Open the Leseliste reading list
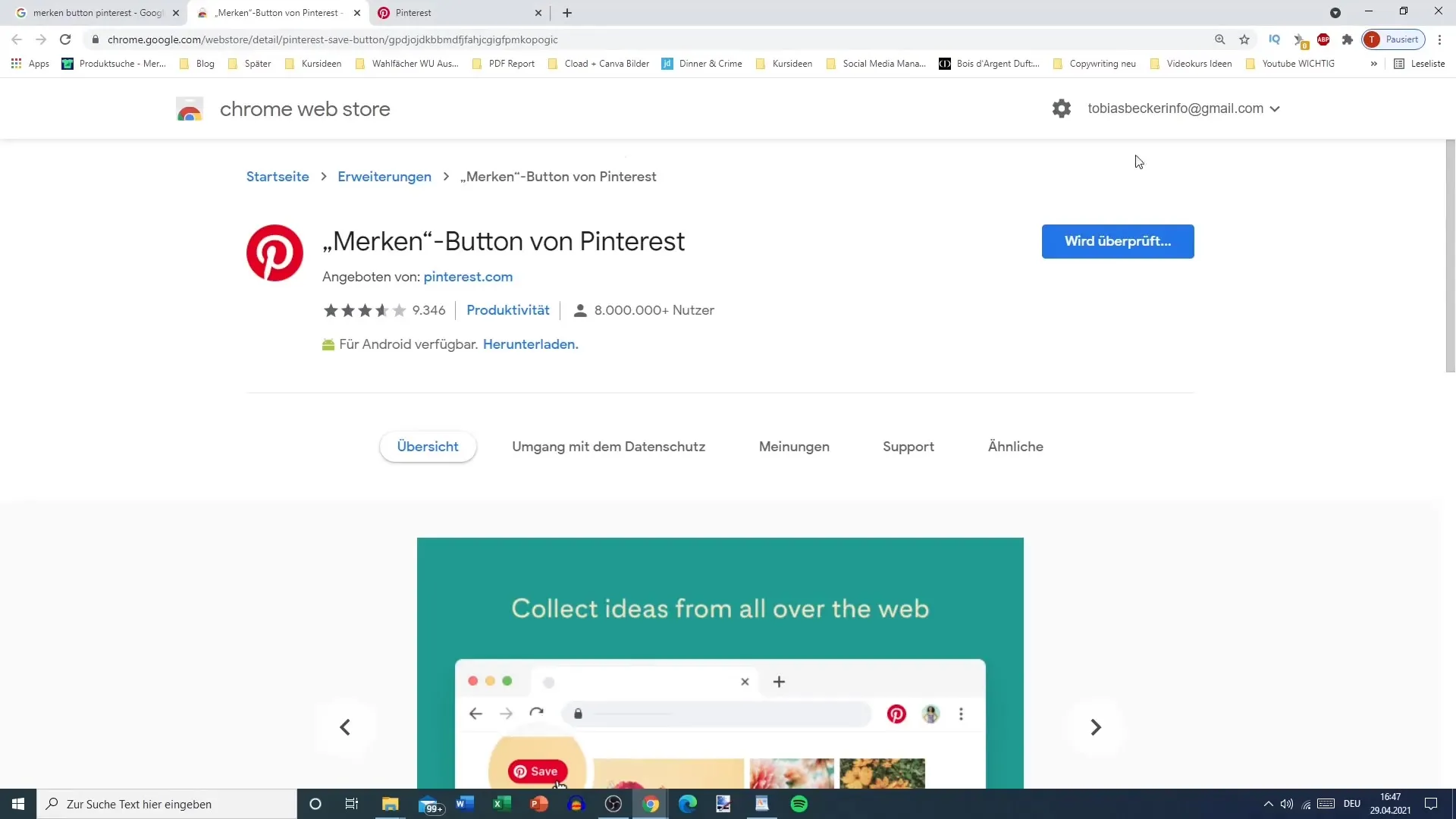 click(x=1420, y=64)
